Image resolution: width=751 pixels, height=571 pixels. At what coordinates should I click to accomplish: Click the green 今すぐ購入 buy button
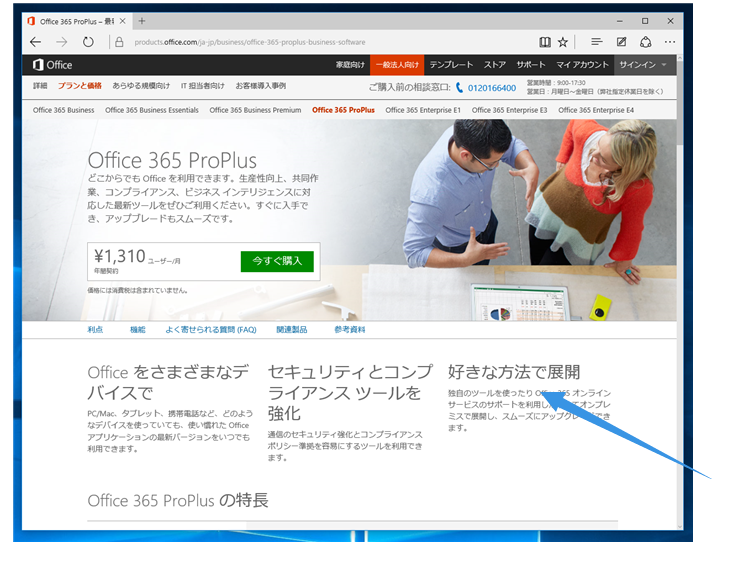(277, 261)
